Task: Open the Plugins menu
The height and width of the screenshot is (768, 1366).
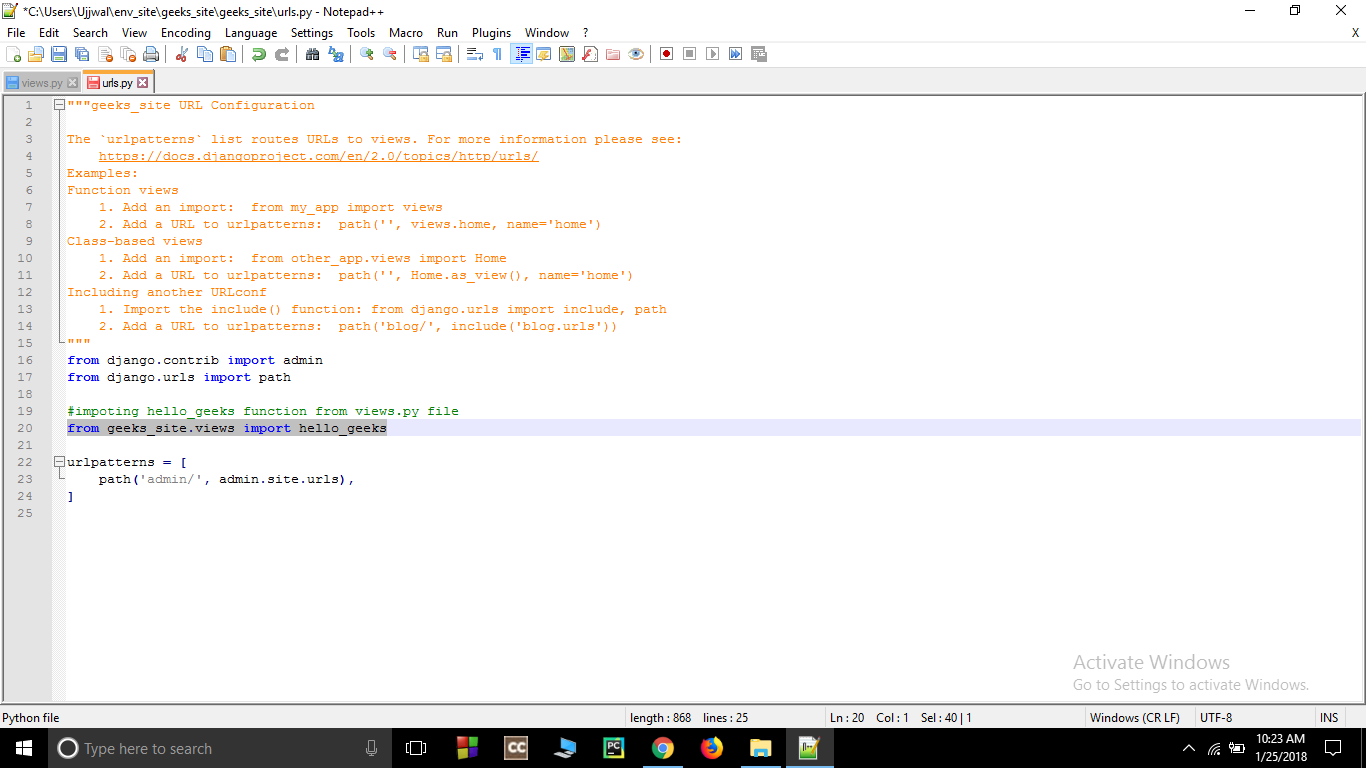Action: click(x=491, y=33)
